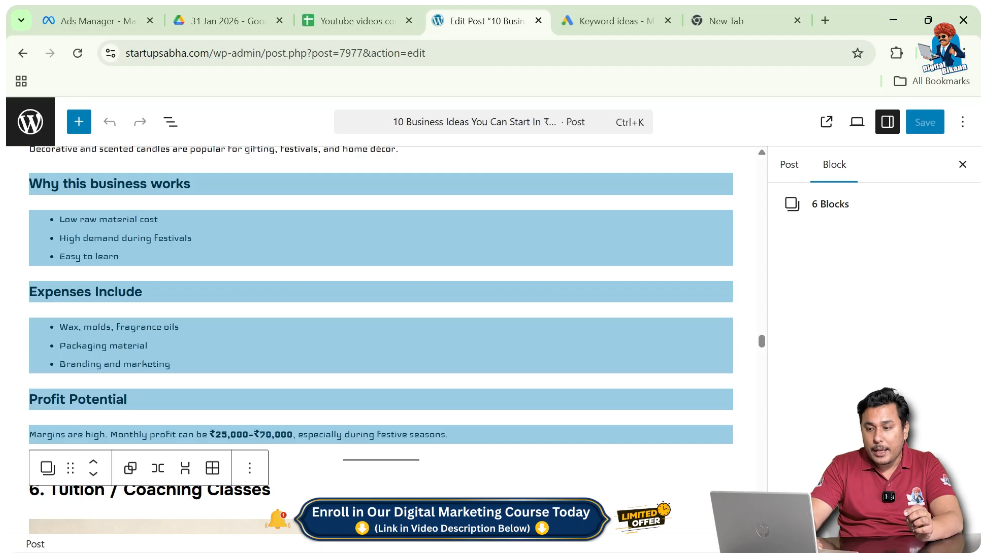Open the WordPress logo dashboard link
Viewport: 984px width, 555px height.
coord(30,122)
